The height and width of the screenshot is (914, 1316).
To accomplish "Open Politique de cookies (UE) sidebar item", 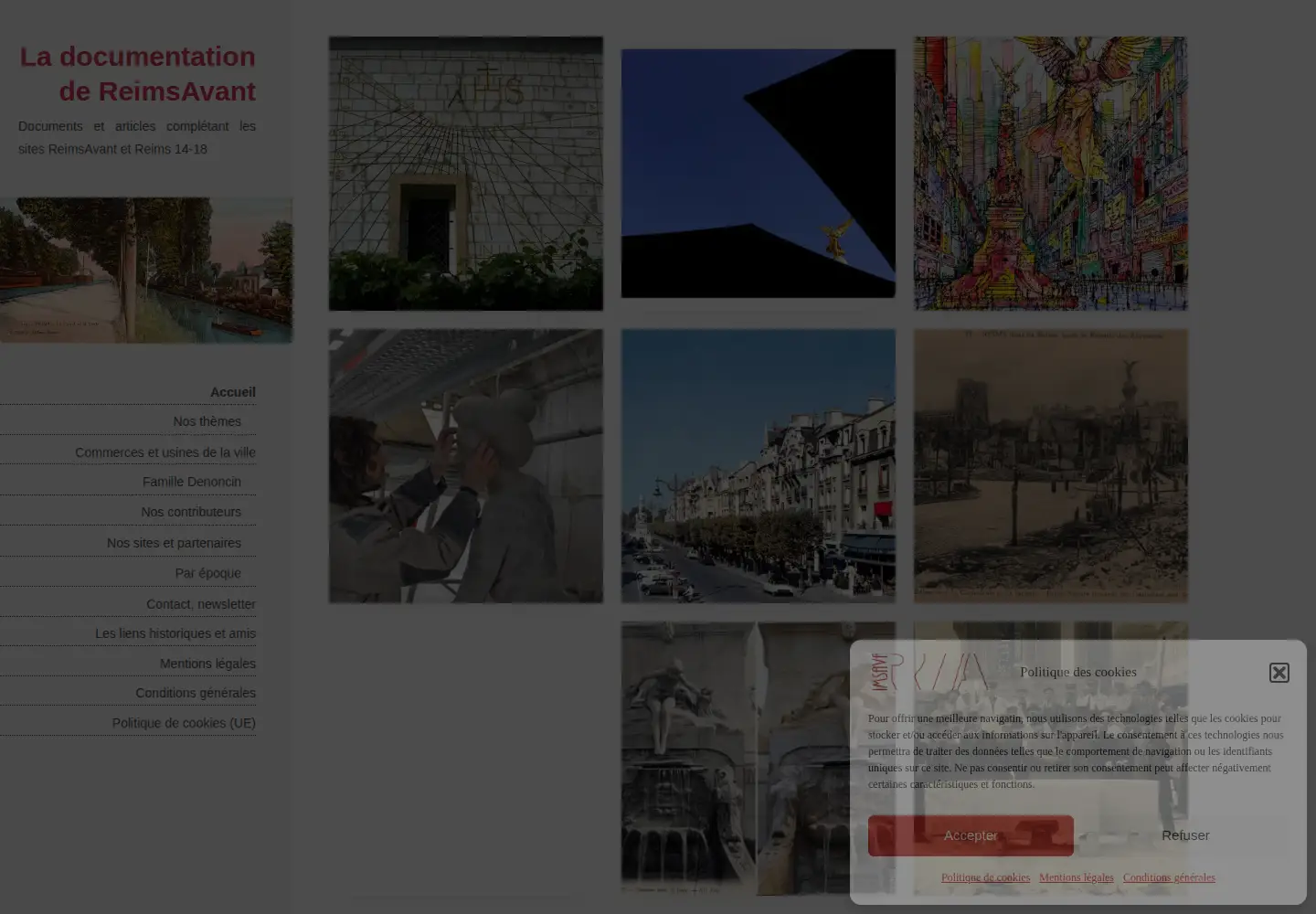I will pos(184,723).
